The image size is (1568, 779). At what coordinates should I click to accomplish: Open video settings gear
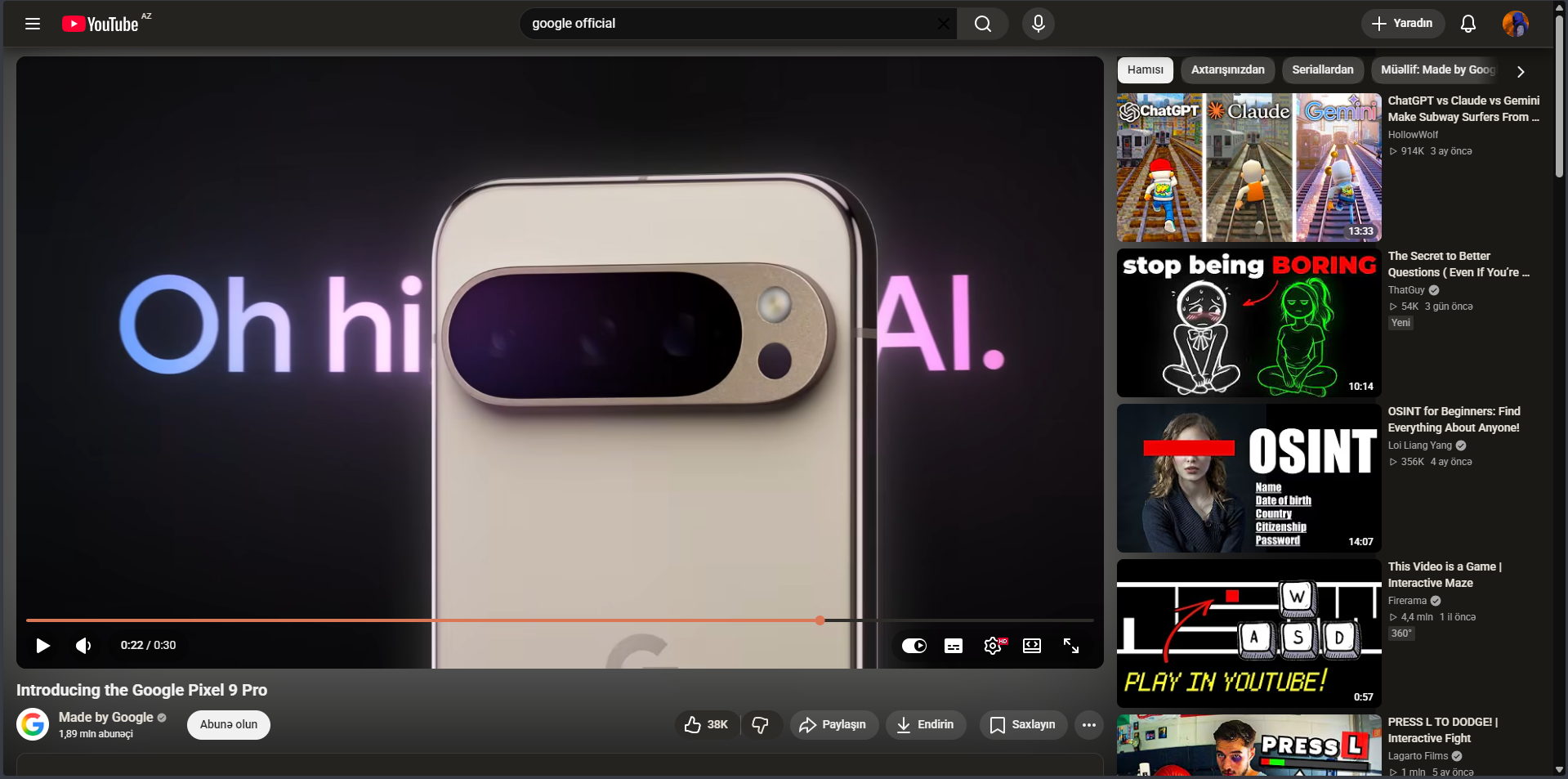click(993, 646)
